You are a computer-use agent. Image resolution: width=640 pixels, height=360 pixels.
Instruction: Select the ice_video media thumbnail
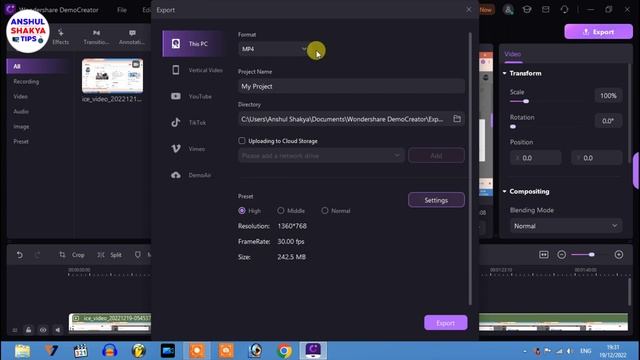112,76
